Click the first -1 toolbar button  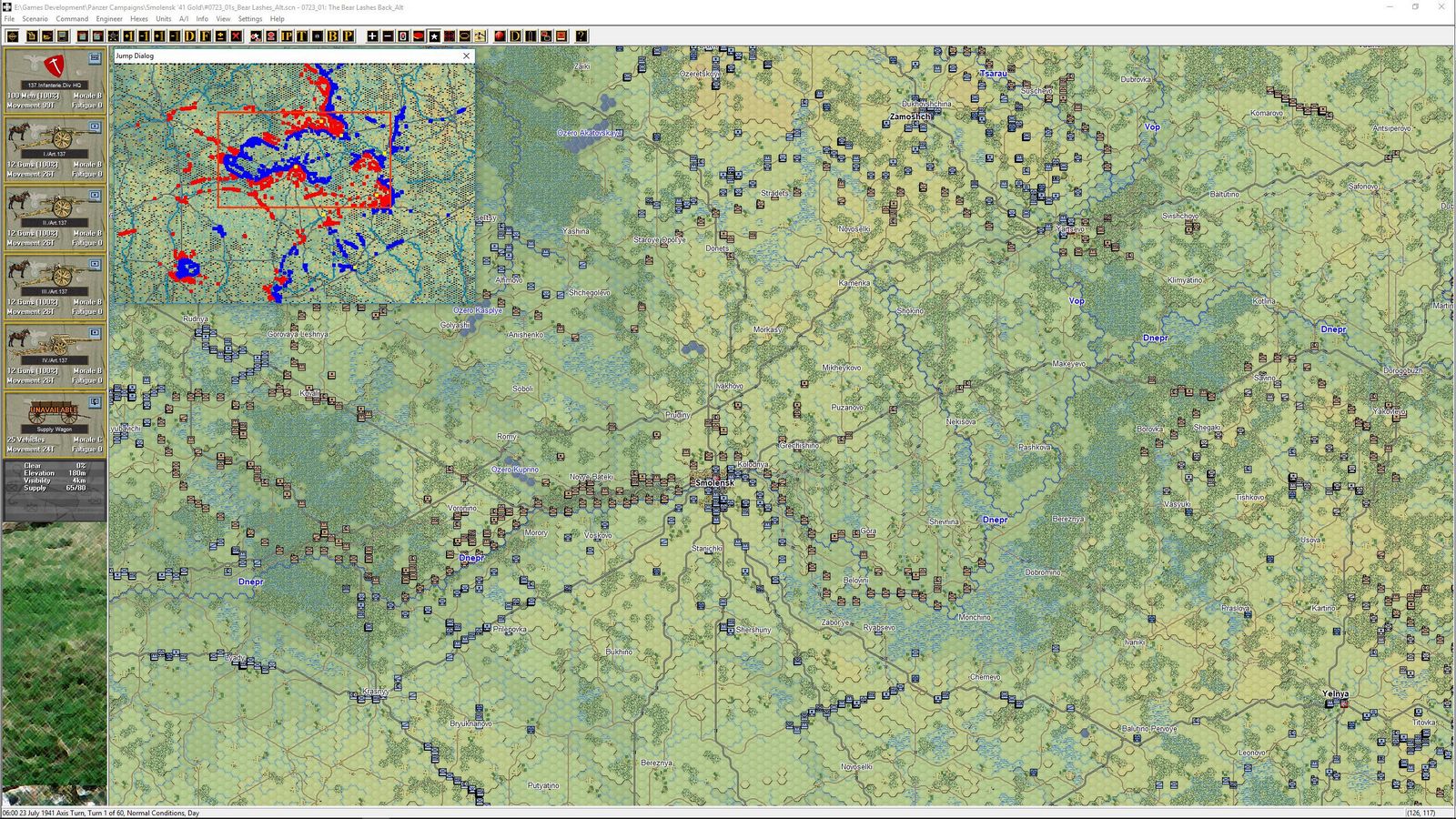[144, 36]
